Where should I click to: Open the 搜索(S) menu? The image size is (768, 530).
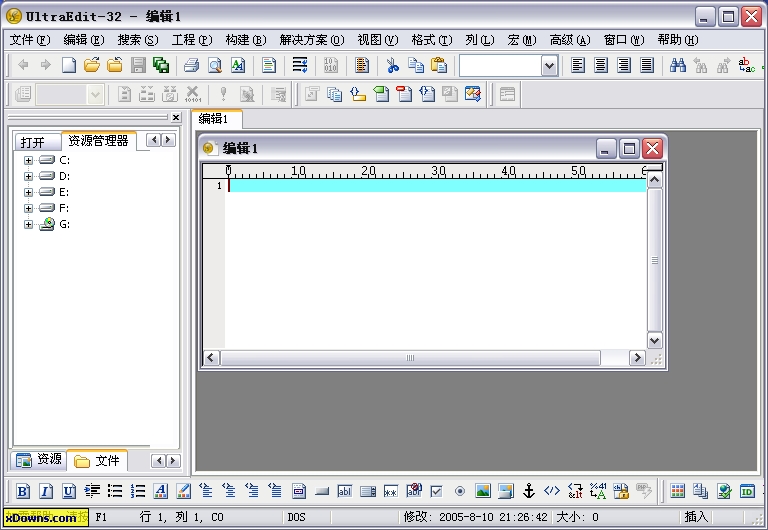click(x=138, y=40)
